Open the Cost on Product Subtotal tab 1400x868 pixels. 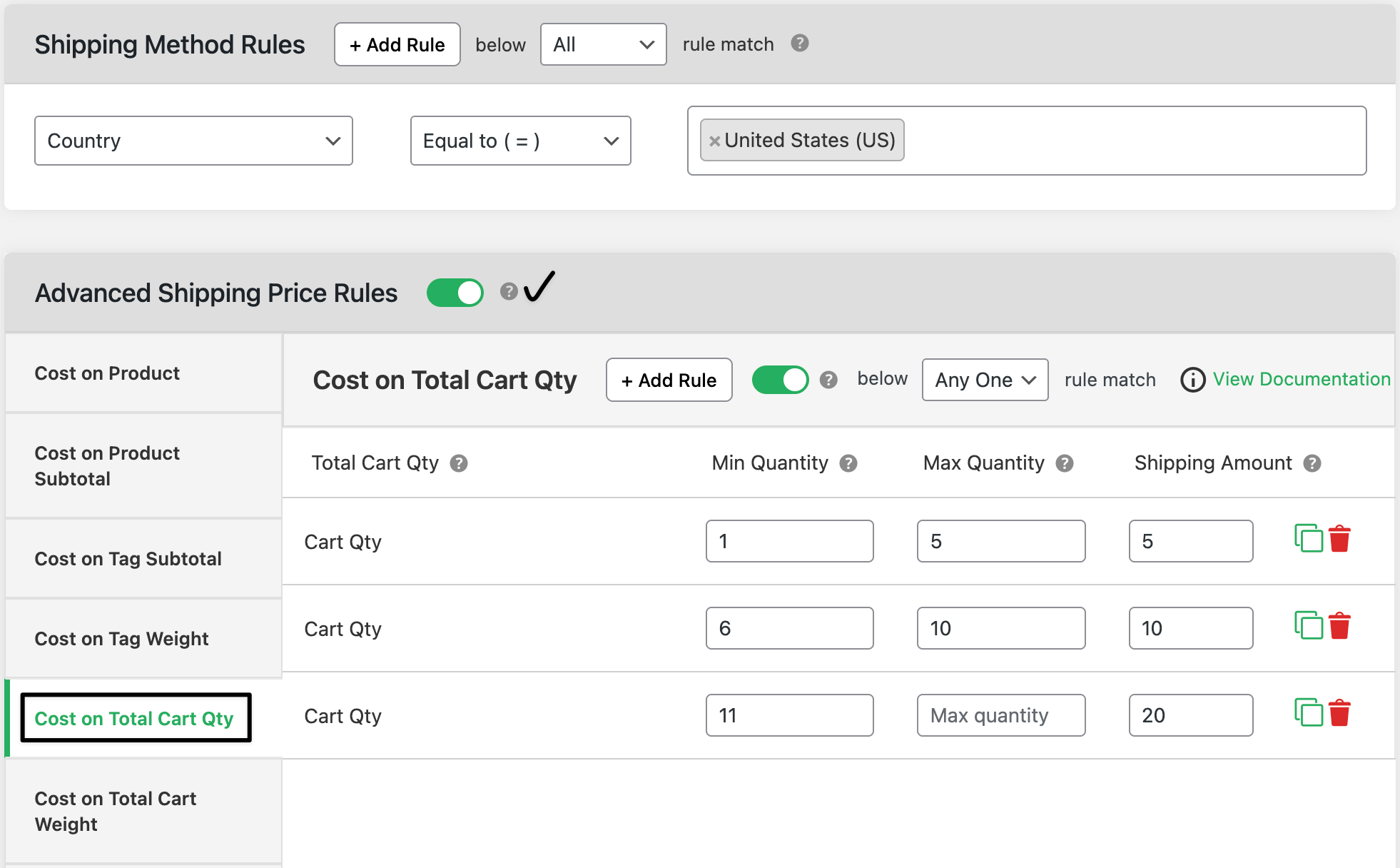coord(107,465)
